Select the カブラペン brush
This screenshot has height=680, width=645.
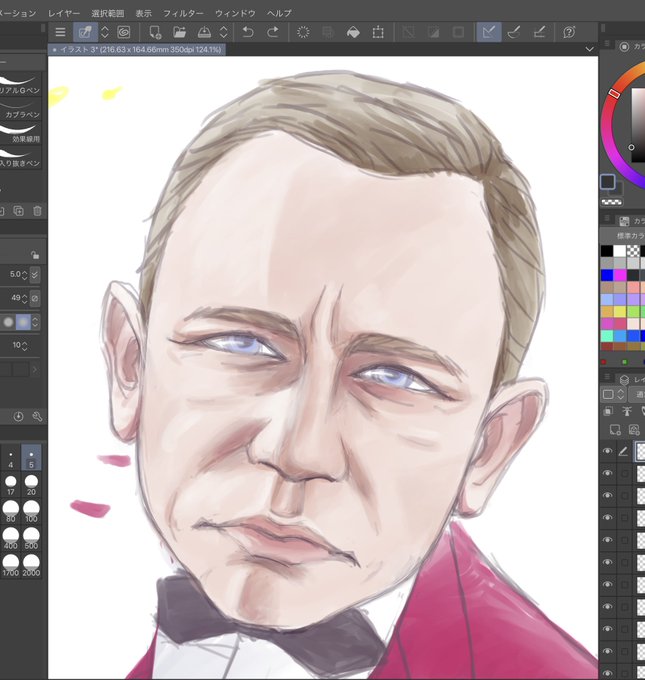coord(20,109)
